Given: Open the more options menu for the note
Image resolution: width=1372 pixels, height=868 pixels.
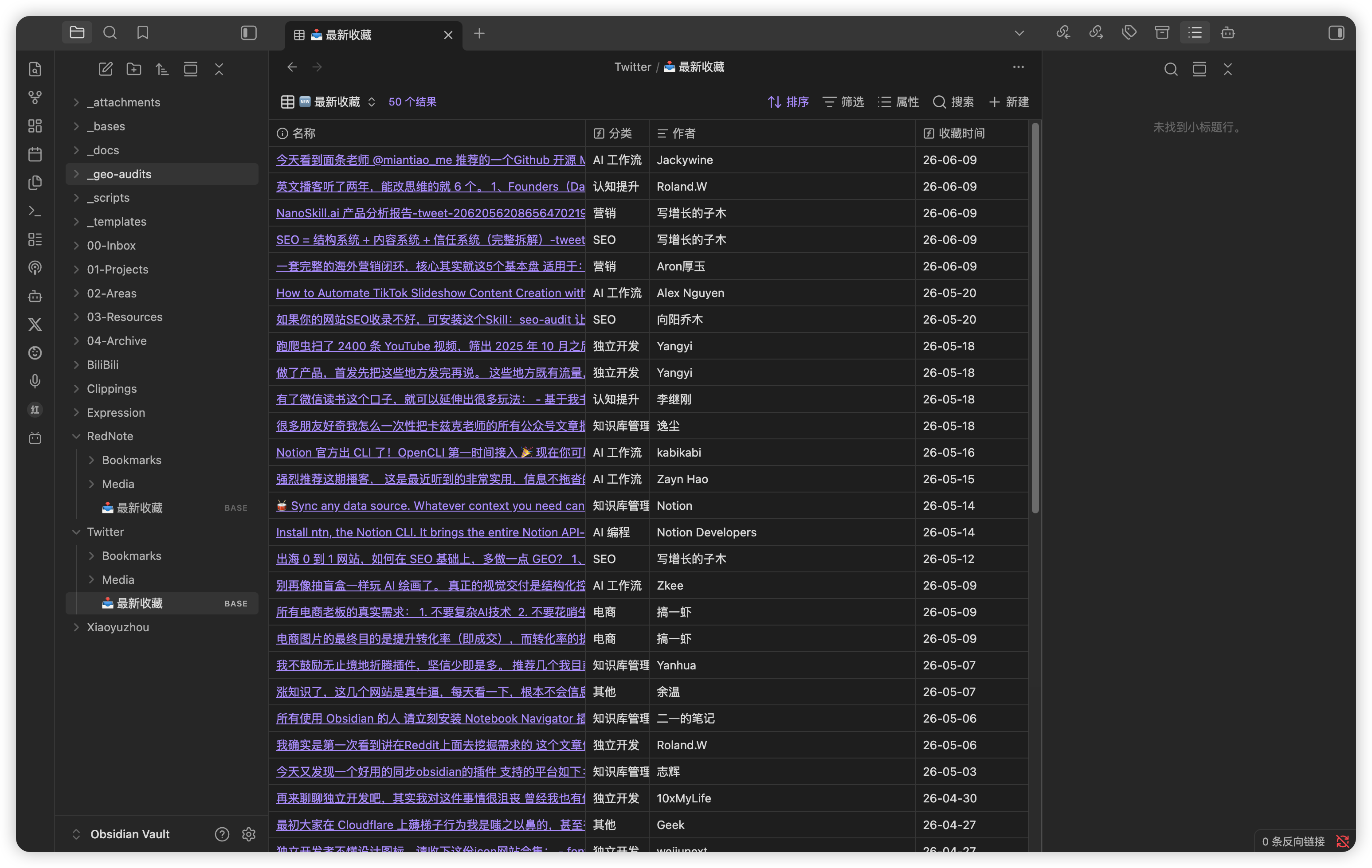Looking at the screenshot, I should click(x=1019, y=67).
